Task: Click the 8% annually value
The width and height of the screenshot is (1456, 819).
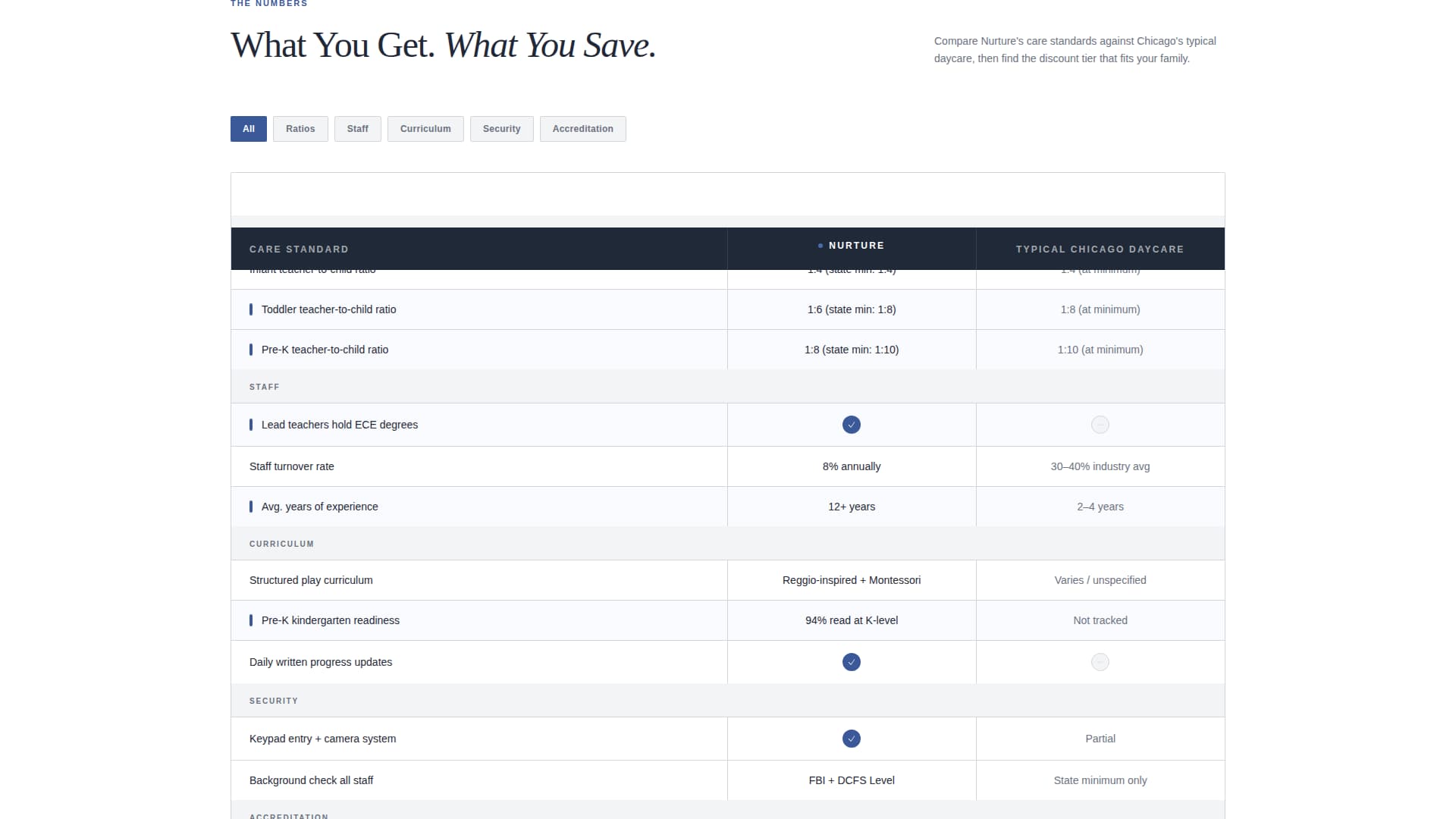Action: click(852, 466)
